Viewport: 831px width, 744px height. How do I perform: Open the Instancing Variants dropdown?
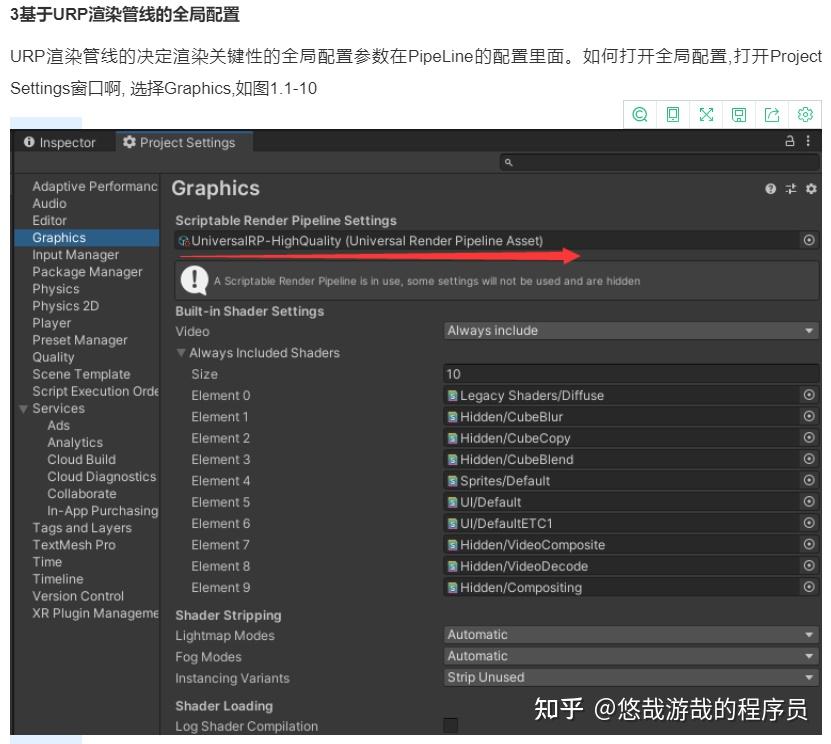pos(630,677)
